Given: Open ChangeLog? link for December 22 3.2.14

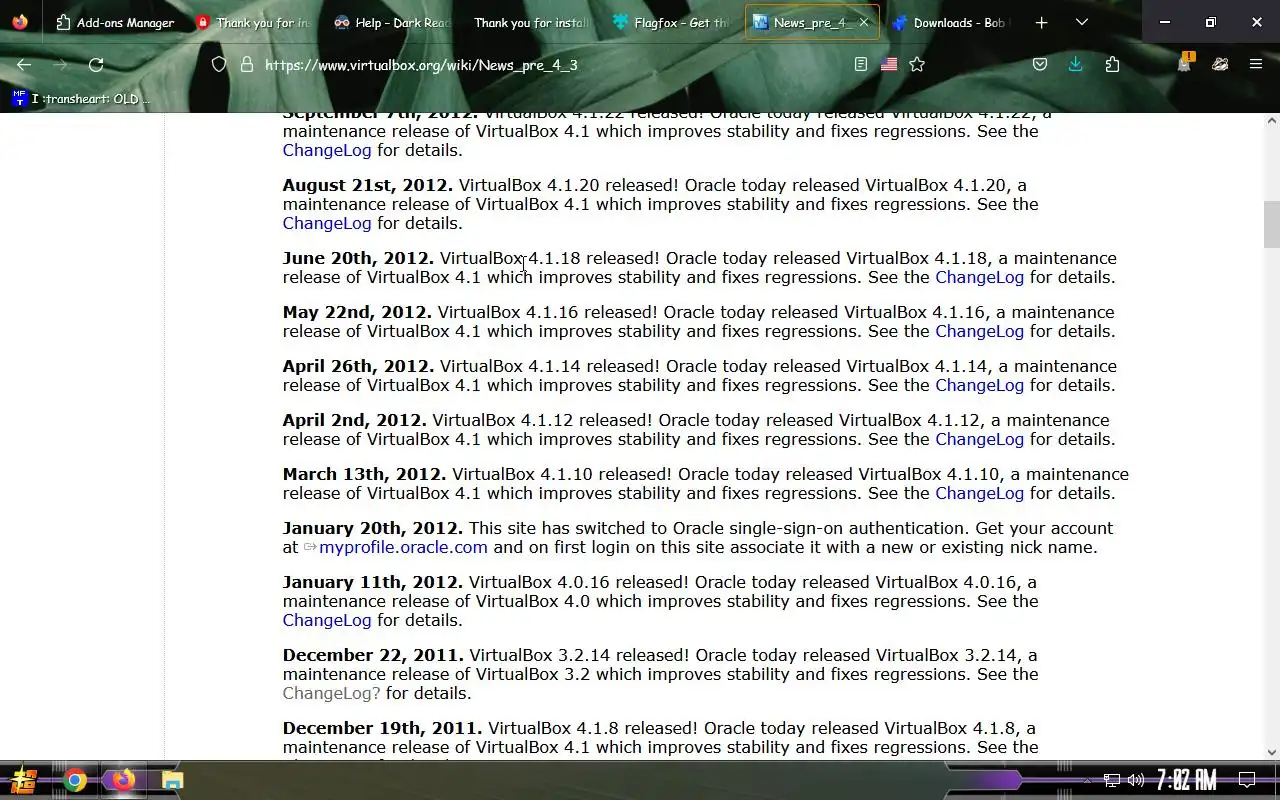Looking at the screenshot, I should tap(332, 693).
